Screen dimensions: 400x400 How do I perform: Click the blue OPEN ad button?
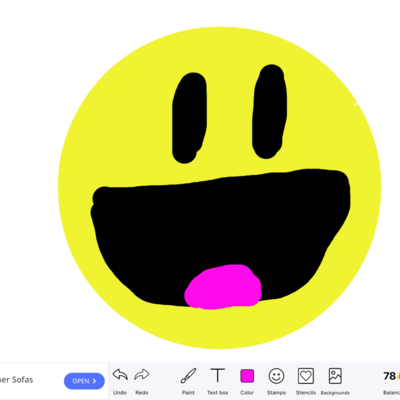point(84,381)
